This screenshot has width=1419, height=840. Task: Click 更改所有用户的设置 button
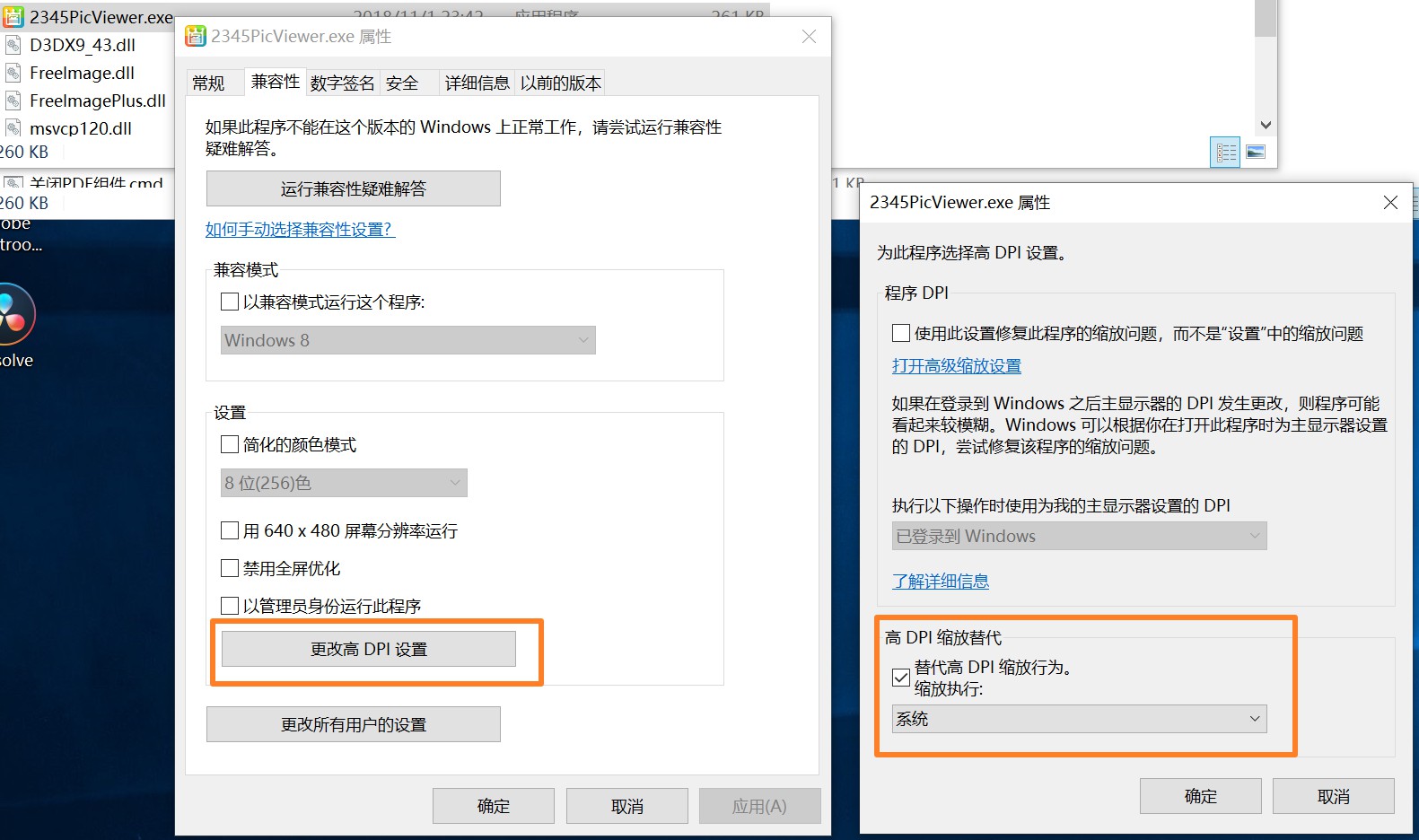pos(354,724)
